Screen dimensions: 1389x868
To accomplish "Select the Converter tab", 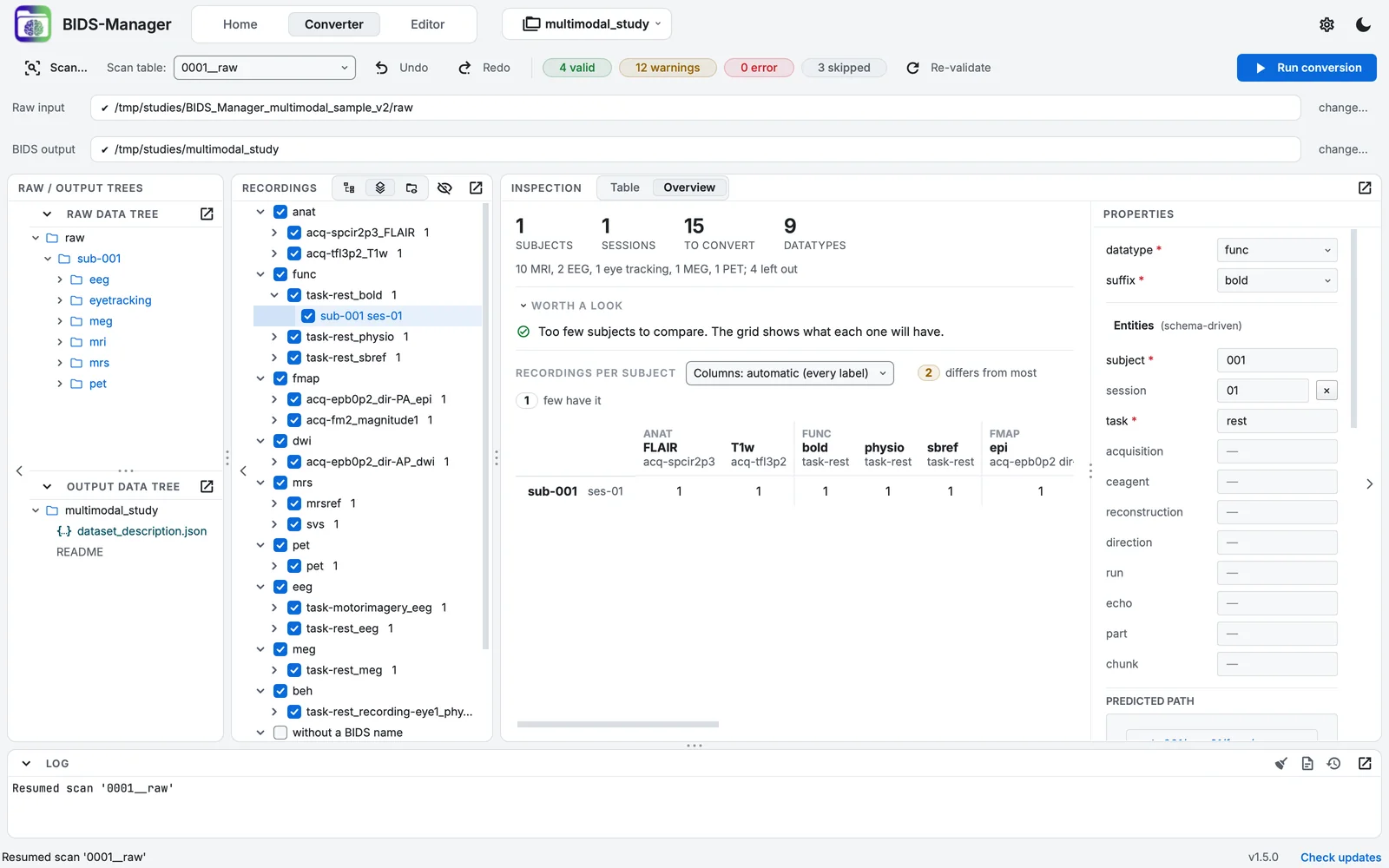I will (x=334, y=24).
